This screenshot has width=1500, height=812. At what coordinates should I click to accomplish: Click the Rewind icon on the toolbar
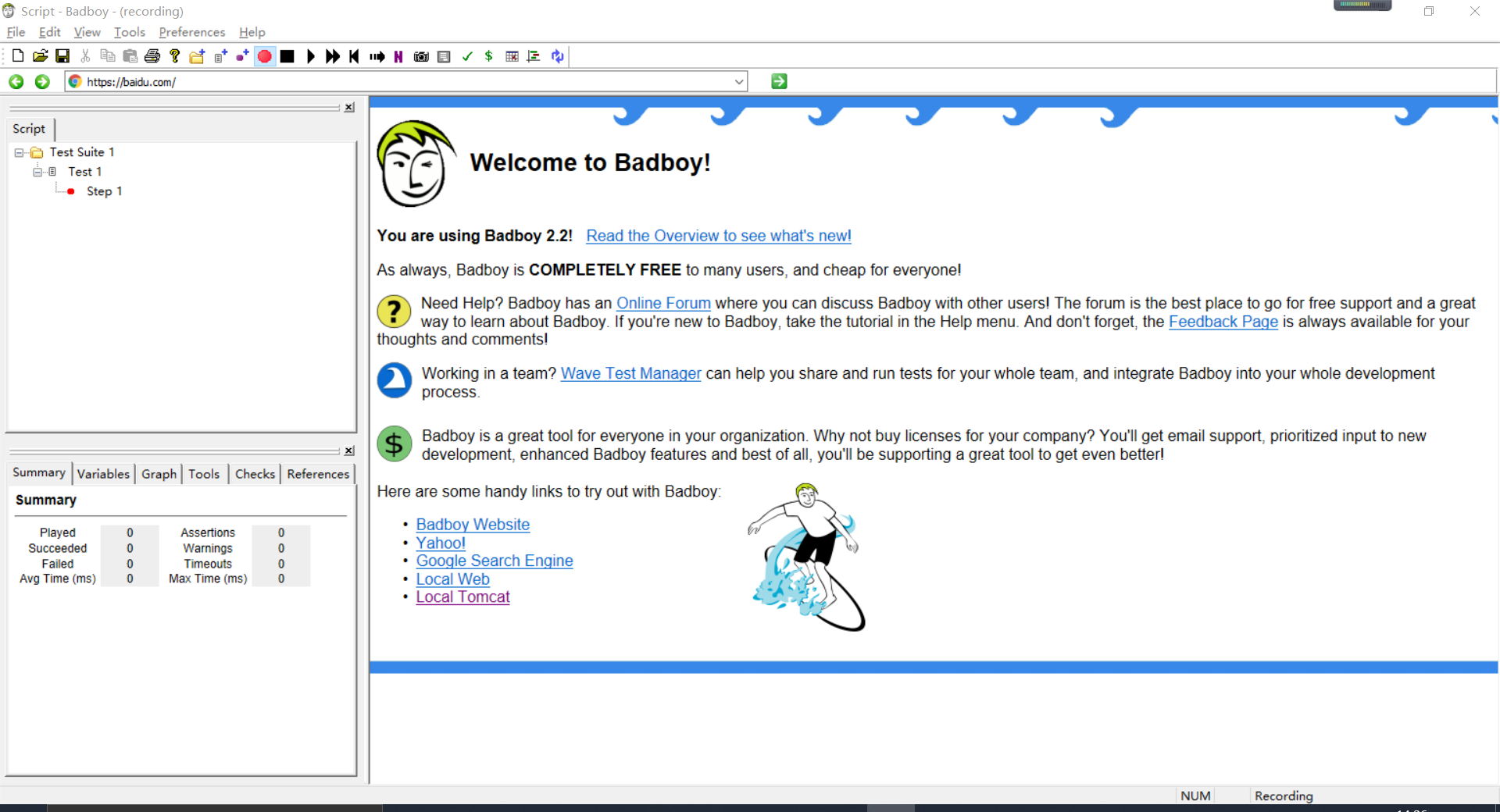[354, 55]
